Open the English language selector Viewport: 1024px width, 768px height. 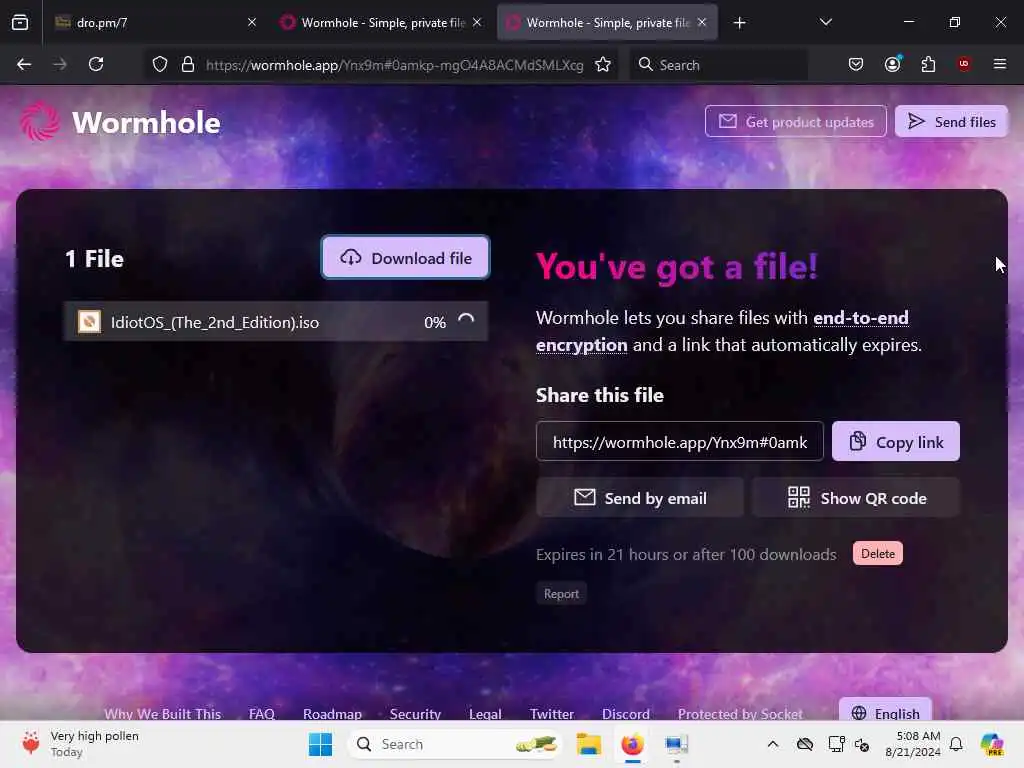pyautogui.click(x=886, y=712)
